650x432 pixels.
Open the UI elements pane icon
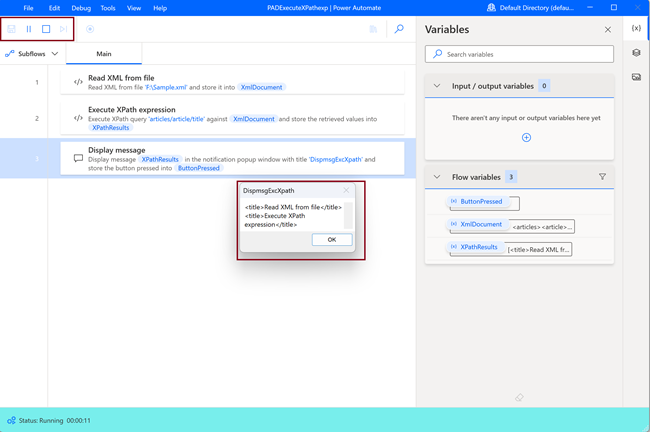tap(636, 53)
